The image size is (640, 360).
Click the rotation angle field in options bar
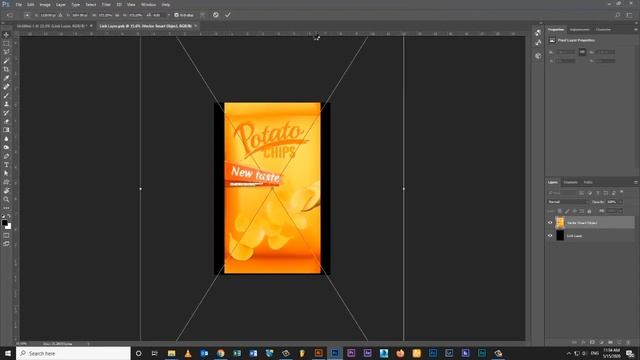158,15
